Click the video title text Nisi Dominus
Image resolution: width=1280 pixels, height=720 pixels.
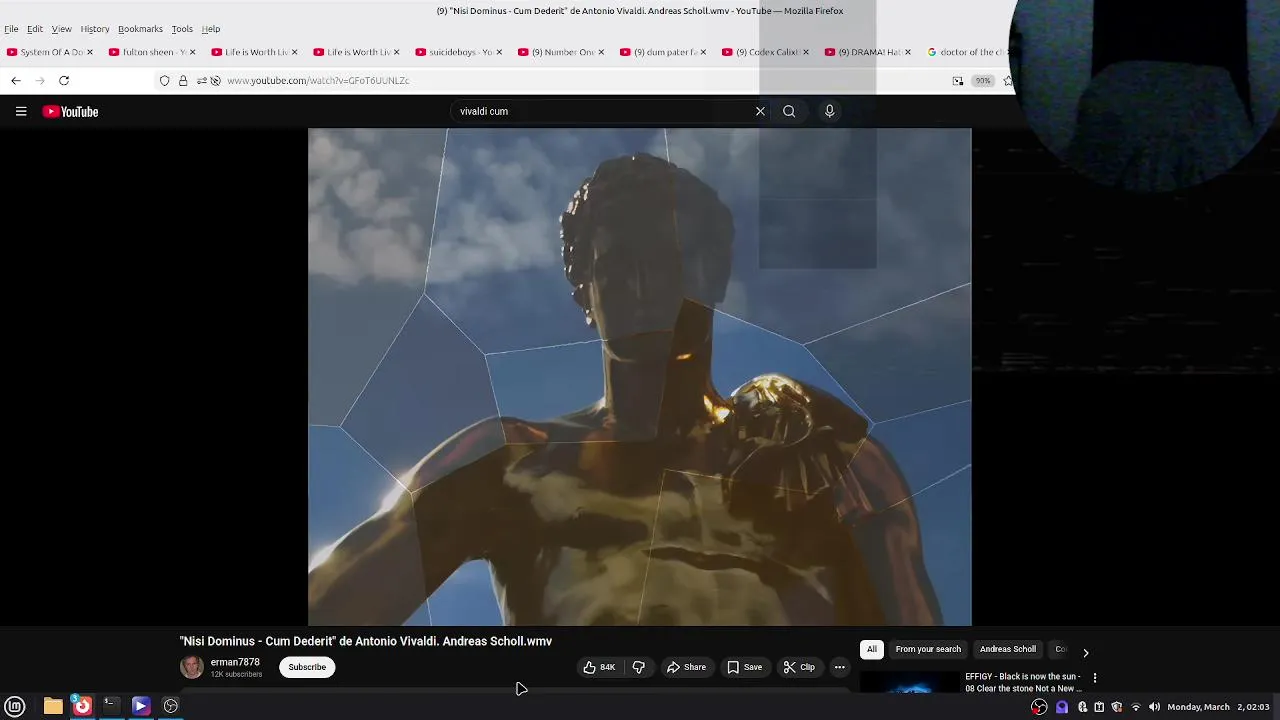point(366,641)
